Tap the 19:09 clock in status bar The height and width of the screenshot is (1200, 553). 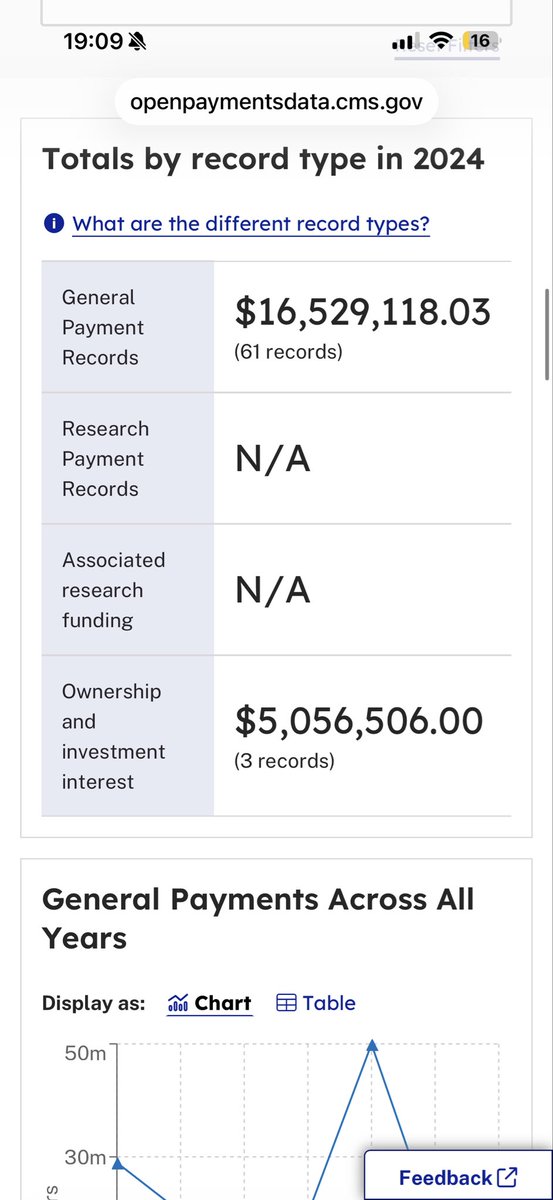tap(93, 42)
